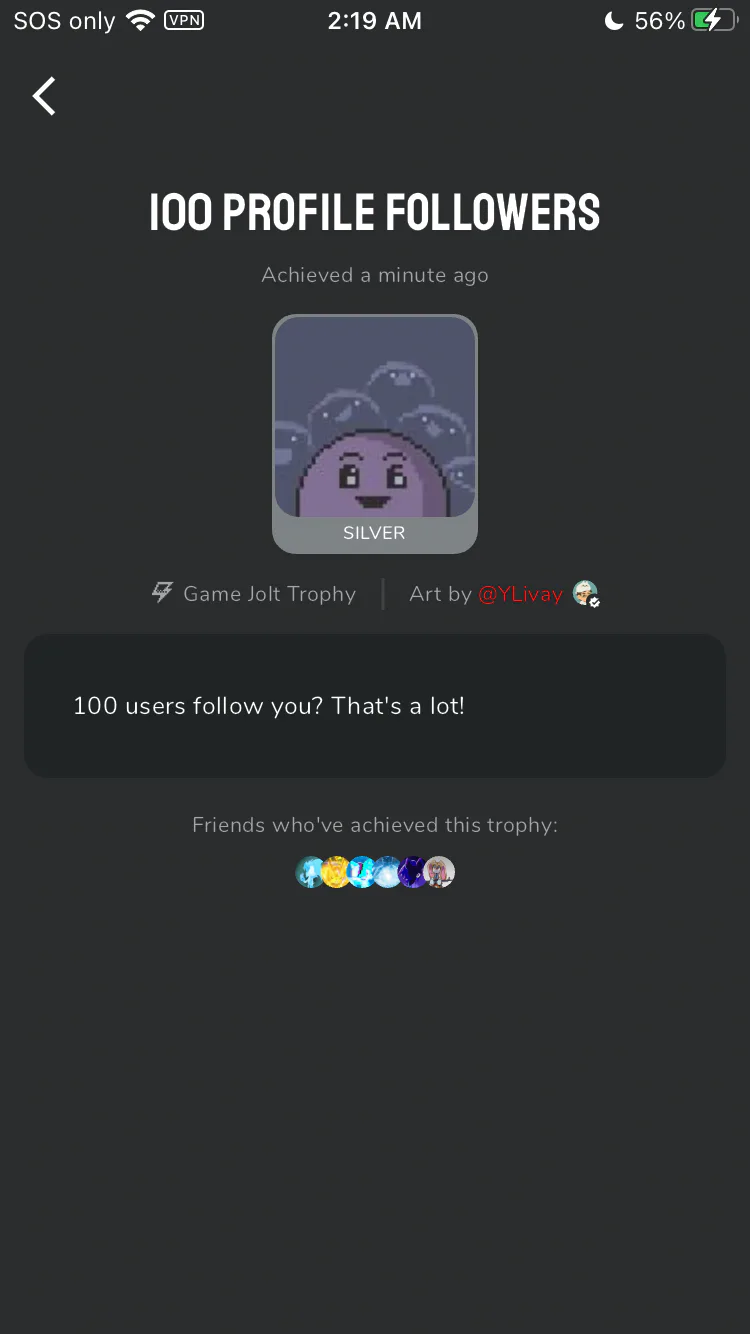Tap the back arrow at top left
The width and height of the screenshot is (750, 1334).
(44, 97)
